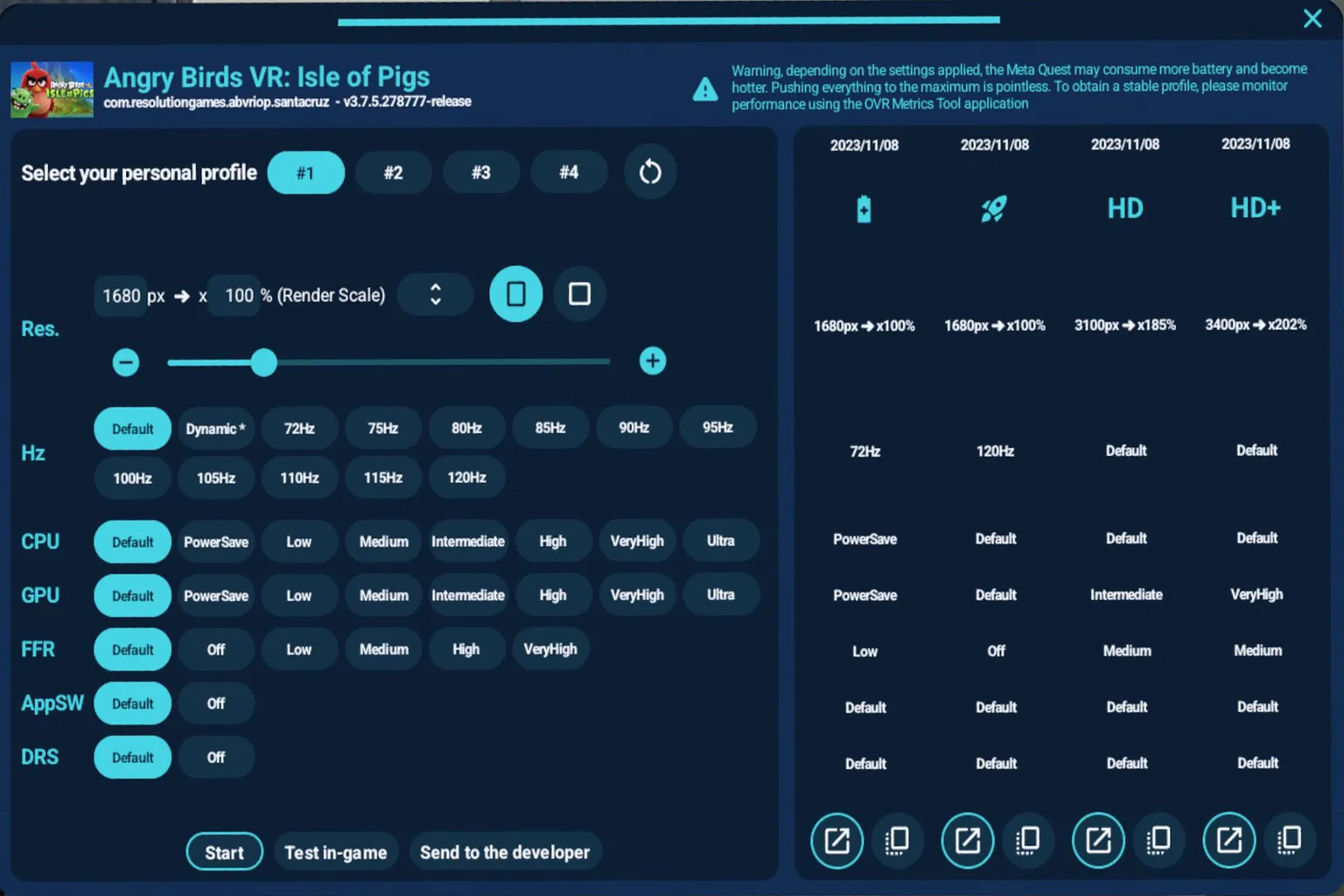Select the 120Hz refresh rate
Image resolution: width=1344 pixels, height=896 pixels.
pos(466,478)
